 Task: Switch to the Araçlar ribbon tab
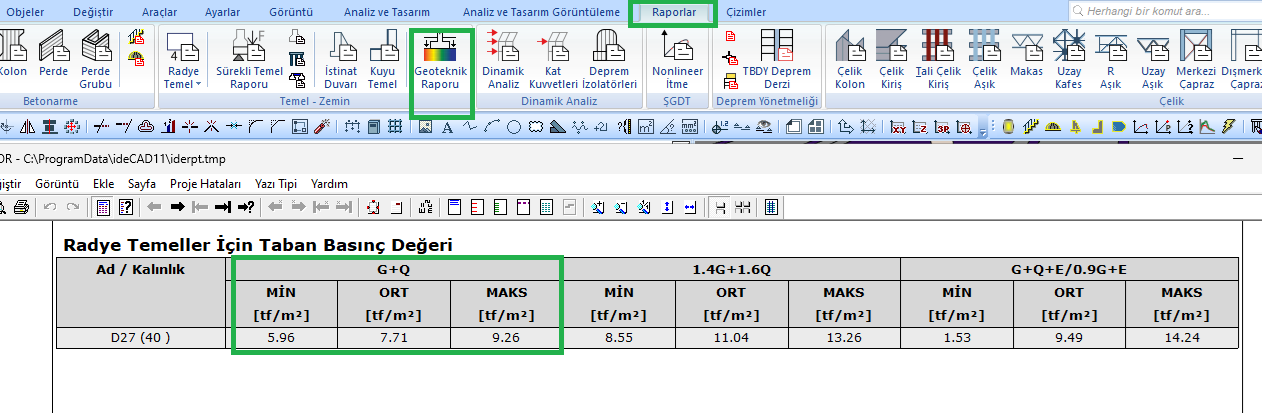pos(157,13)
